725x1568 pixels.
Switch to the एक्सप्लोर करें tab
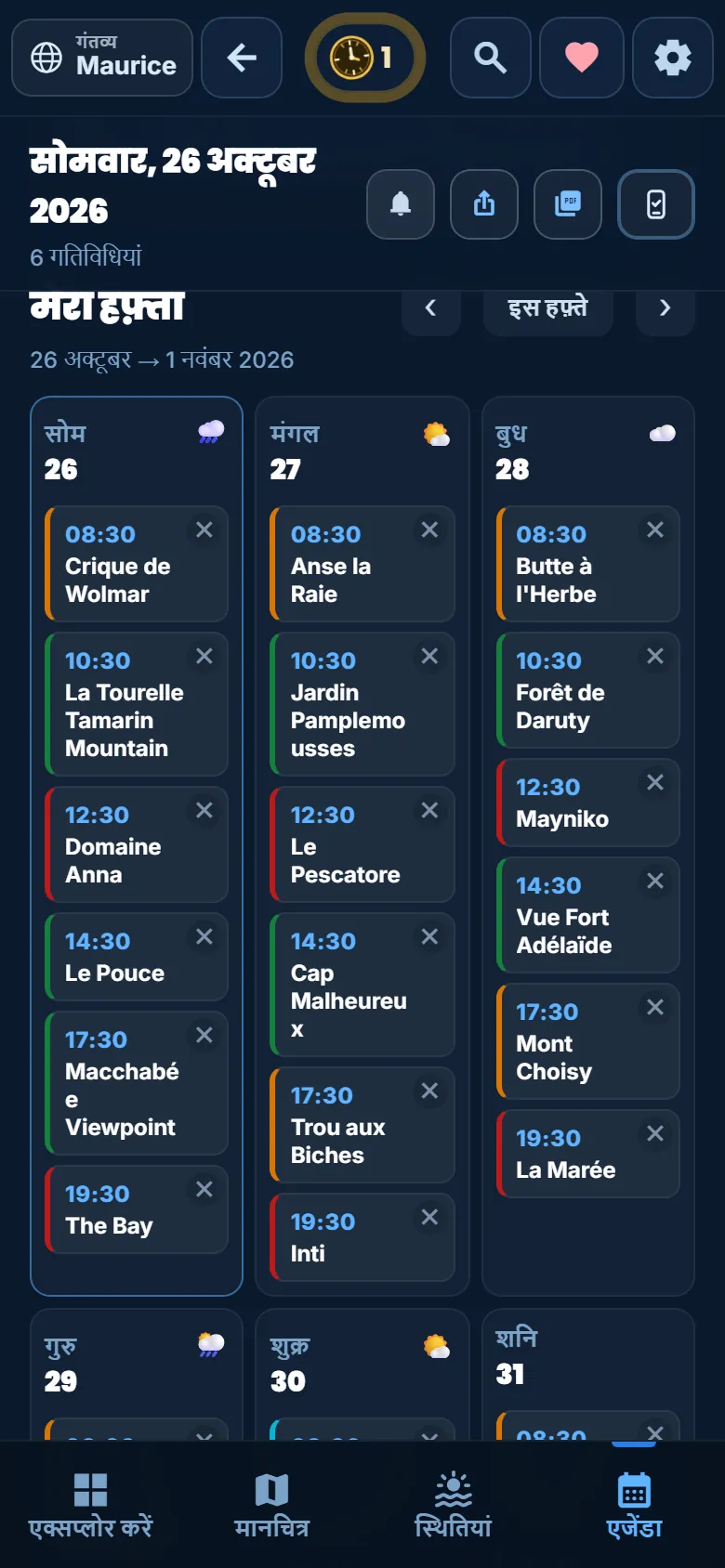tap(91, 1505)
